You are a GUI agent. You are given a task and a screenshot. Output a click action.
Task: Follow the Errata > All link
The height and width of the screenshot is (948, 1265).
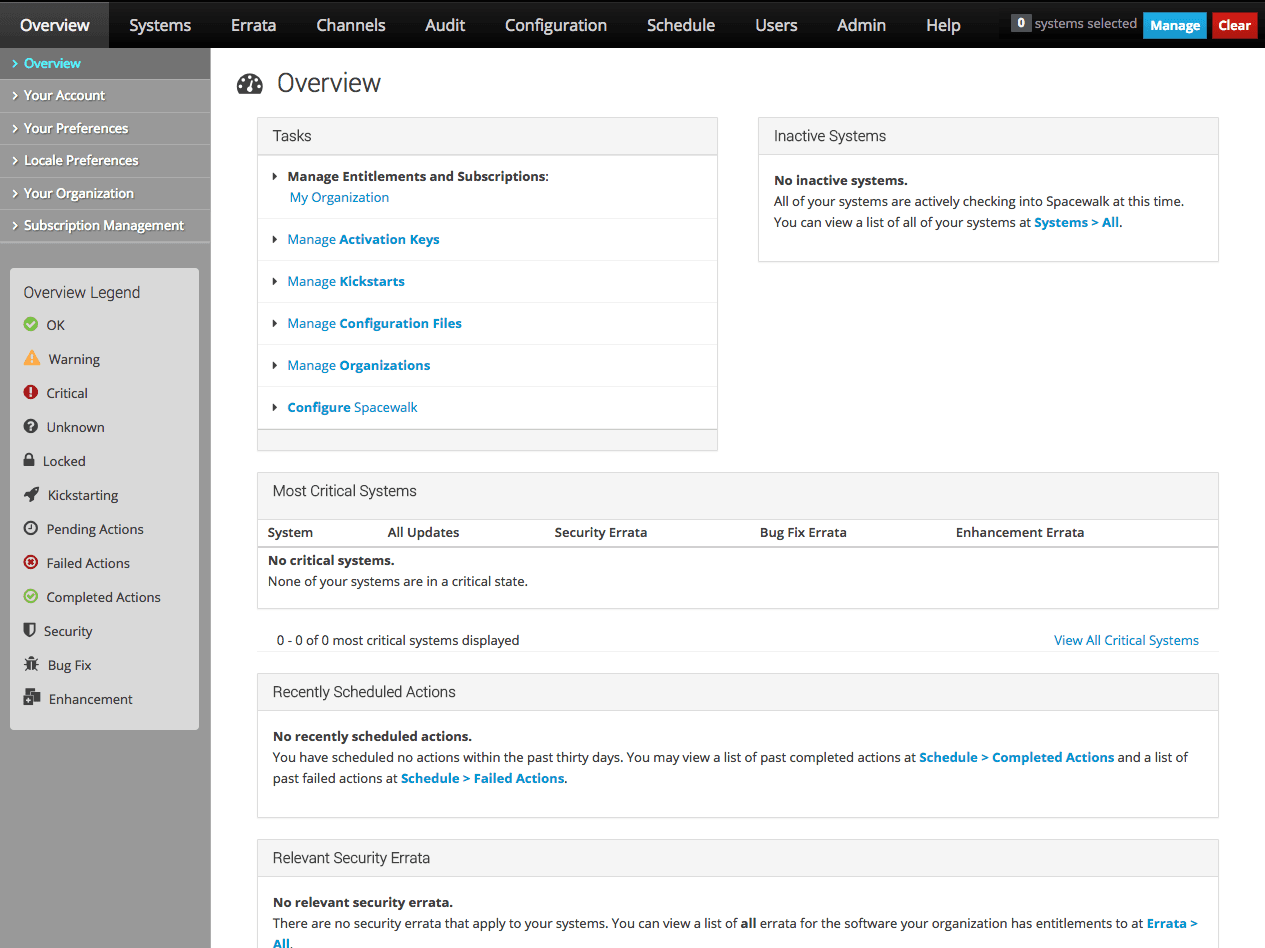coord(1172,923)
